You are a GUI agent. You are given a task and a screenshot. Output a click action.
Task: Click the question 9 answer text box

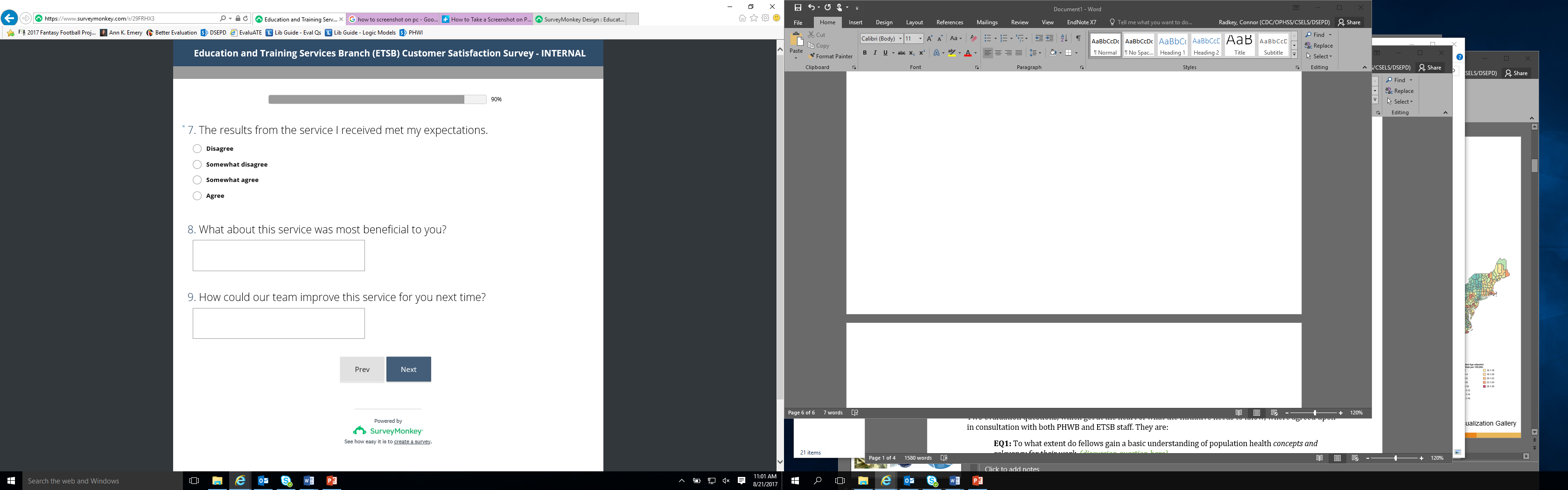[x=279, y=323]
